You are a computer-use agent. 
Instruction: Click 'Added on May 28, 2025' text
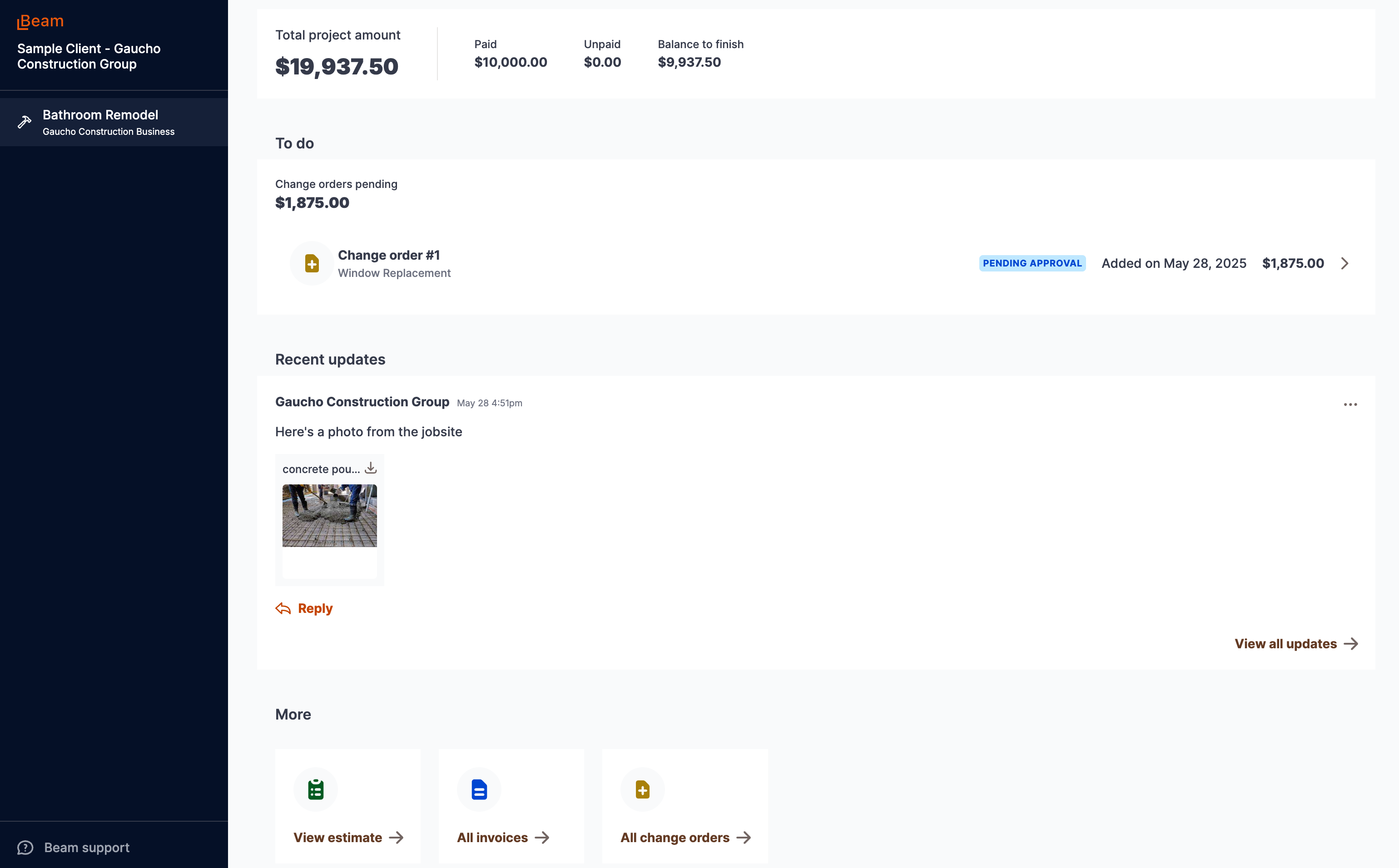[1174, 263]
